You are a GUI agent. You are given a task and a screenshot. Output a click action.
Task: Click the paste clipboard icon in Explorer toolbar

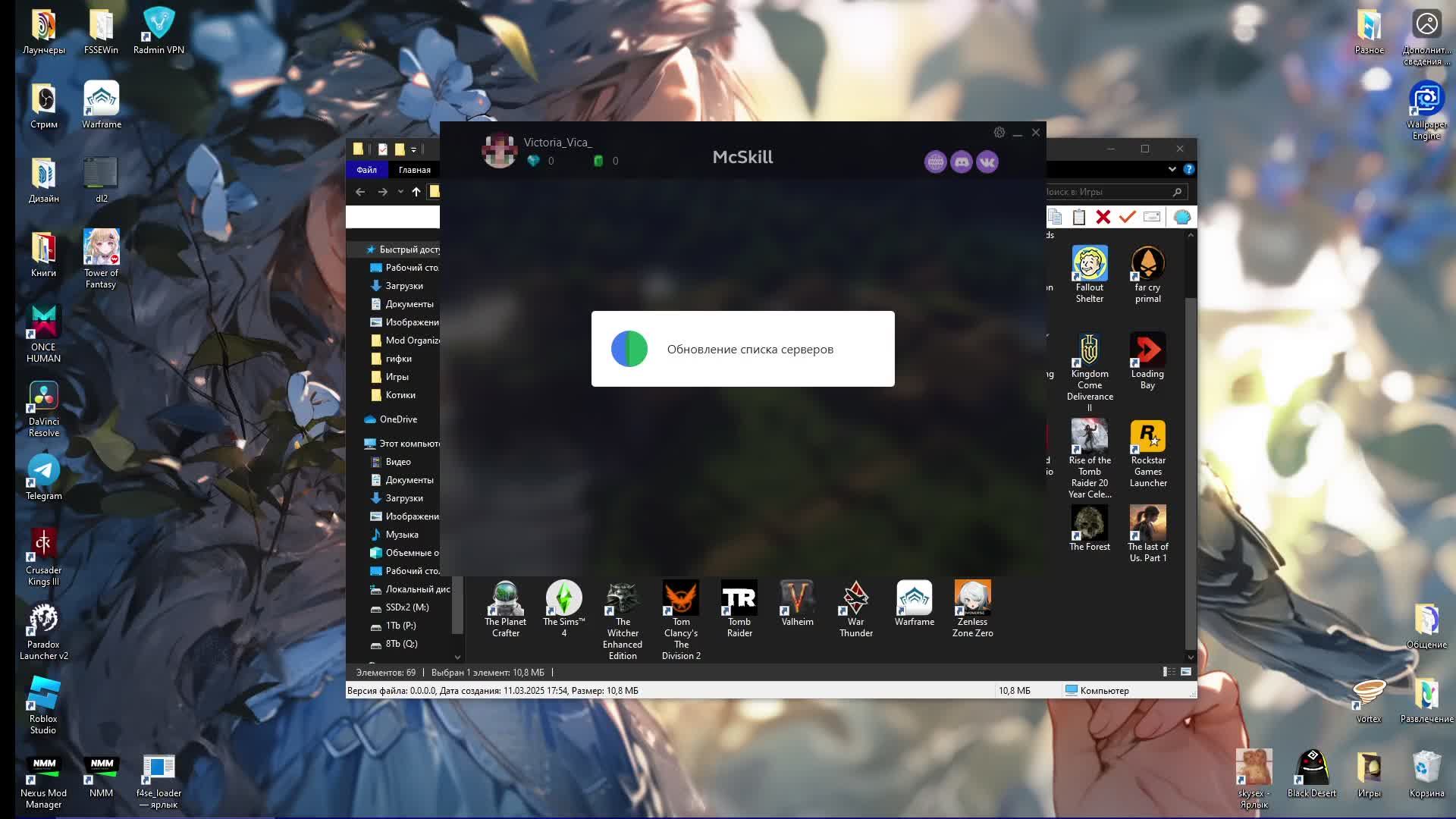click(1078, 218)
